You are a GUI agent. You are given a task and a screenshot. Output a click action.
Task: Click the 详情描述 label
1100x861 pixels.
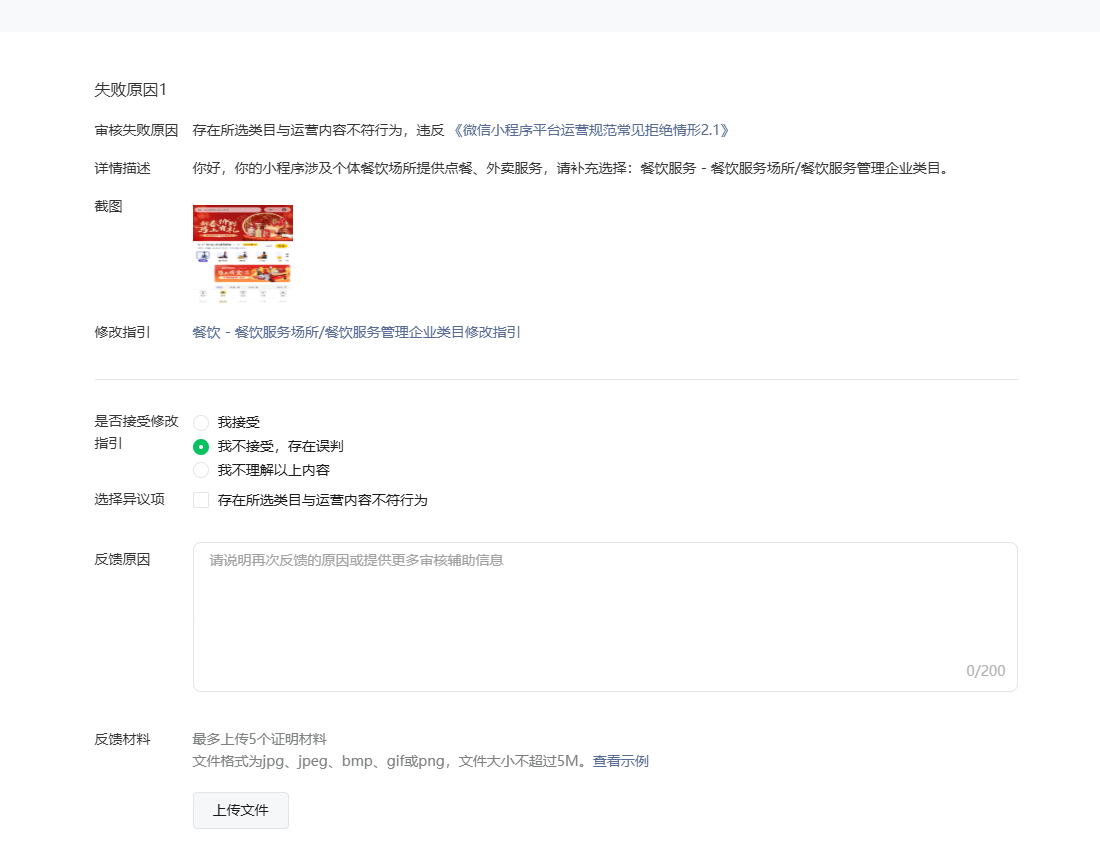(x=122, y=168)
